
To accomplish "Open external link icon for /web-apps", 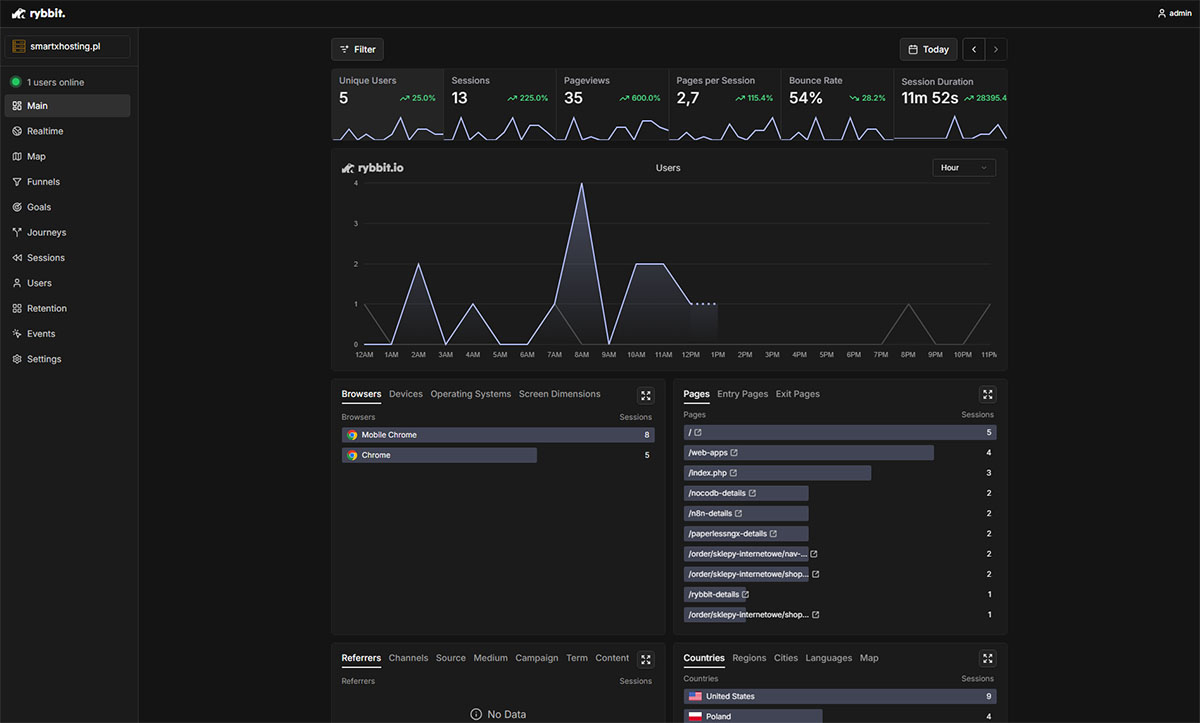I will point(734,453).
